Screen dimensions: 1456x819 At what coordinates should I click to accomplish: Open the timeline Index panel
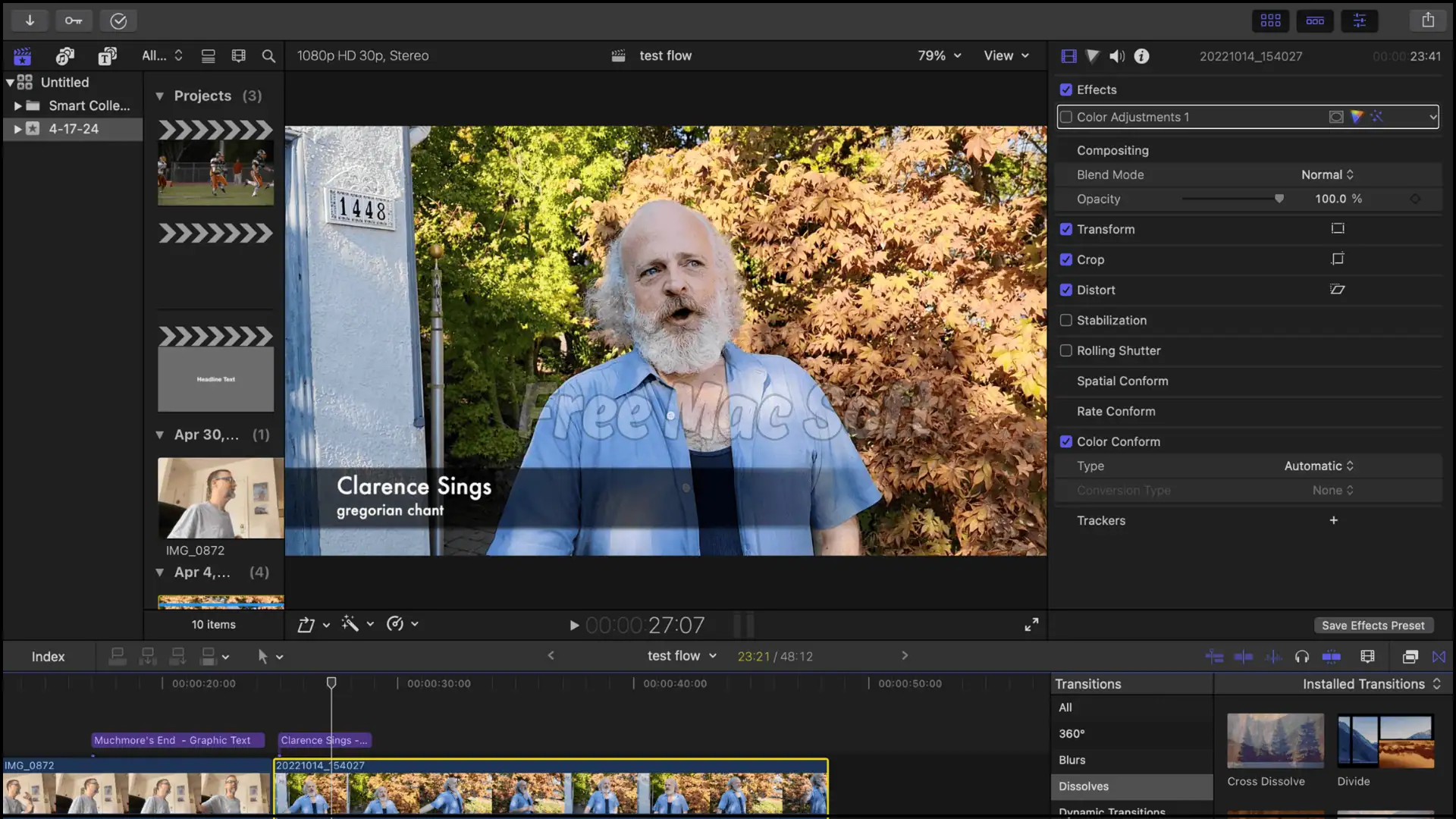(48, 657)
